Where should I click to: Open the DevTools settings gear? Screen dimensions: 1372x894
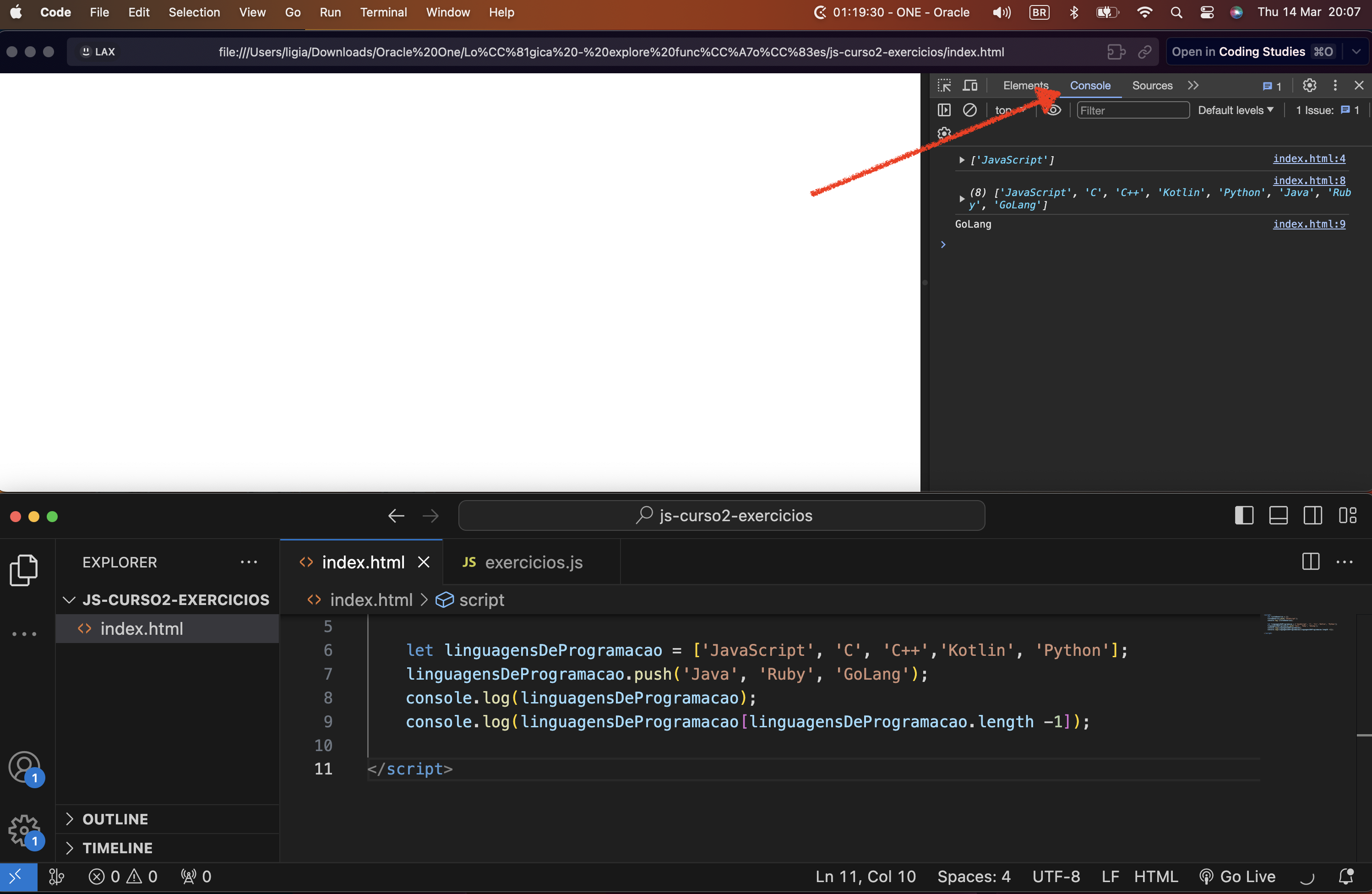click(1309, 85)
